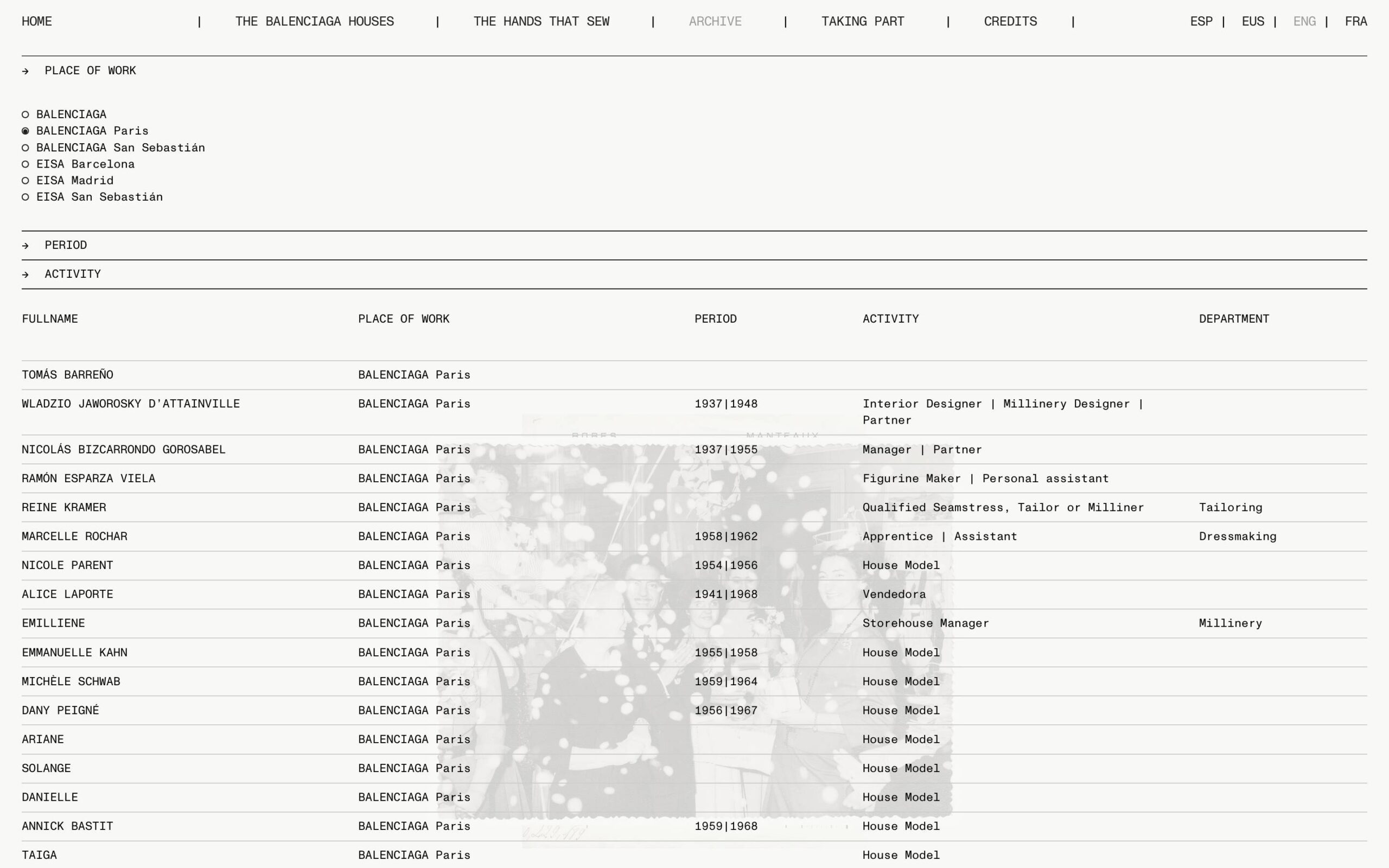
Task: Open THE HANDS THAT SEW page
Action: pos(541,22)
